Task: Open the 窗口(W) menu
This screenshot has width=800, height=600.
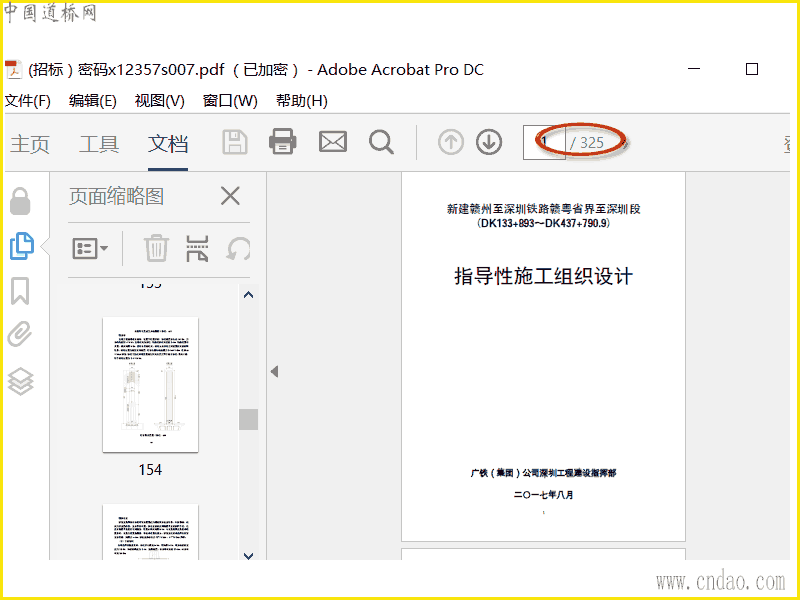Action: (x=230, y=101)
